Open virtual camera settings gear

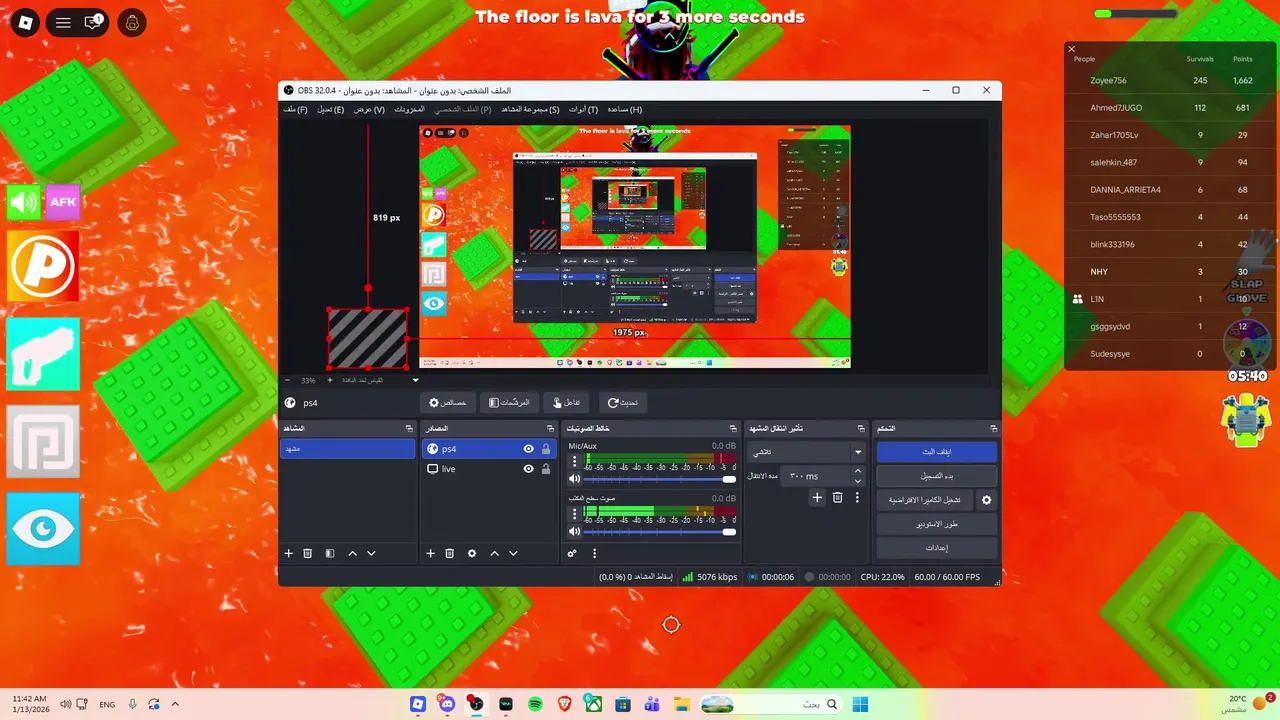986,500
